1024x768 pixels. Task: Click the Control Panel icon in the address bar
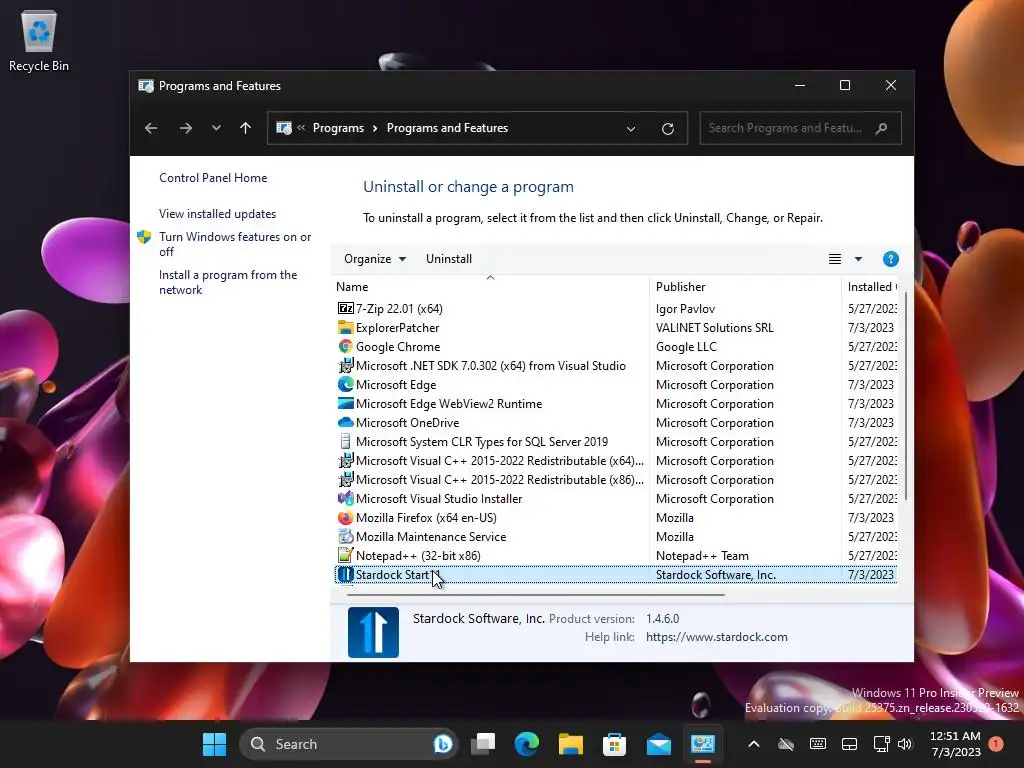pyautogui.click(x=284, y=128)
